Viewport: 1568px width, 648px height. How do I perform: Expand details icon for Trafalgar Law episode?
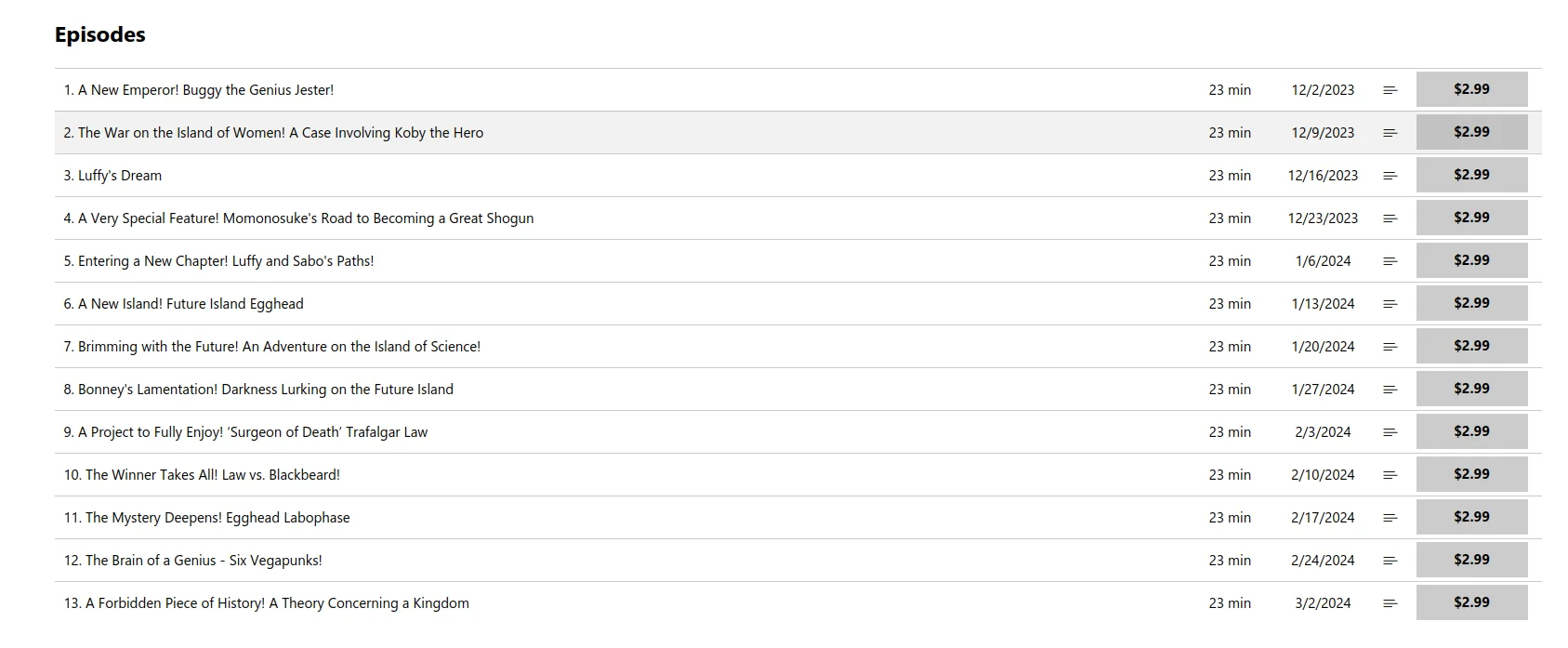pos(1390,432)
